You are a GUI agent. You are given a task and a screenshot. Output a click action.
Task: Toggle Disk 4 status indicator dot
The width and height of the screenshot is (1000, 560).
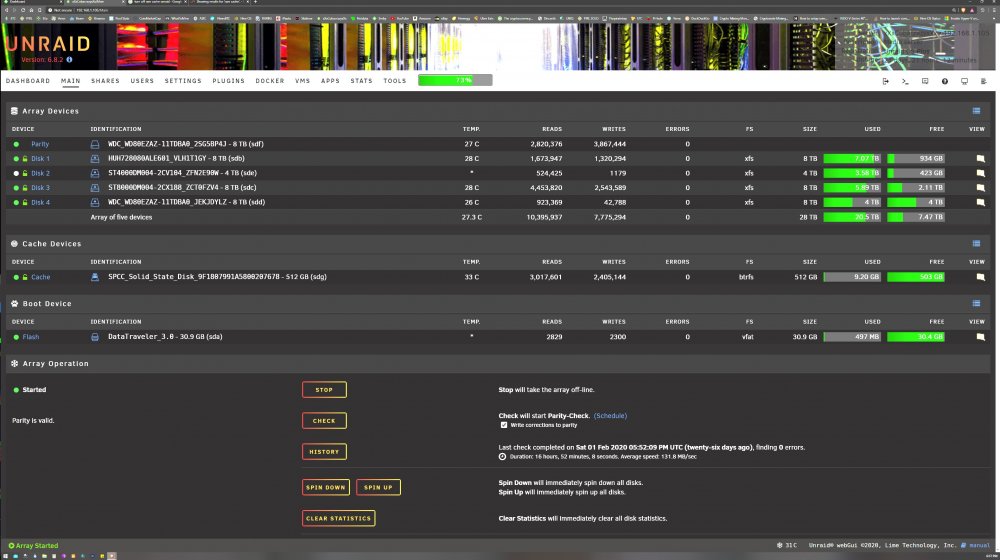[16, 203]
